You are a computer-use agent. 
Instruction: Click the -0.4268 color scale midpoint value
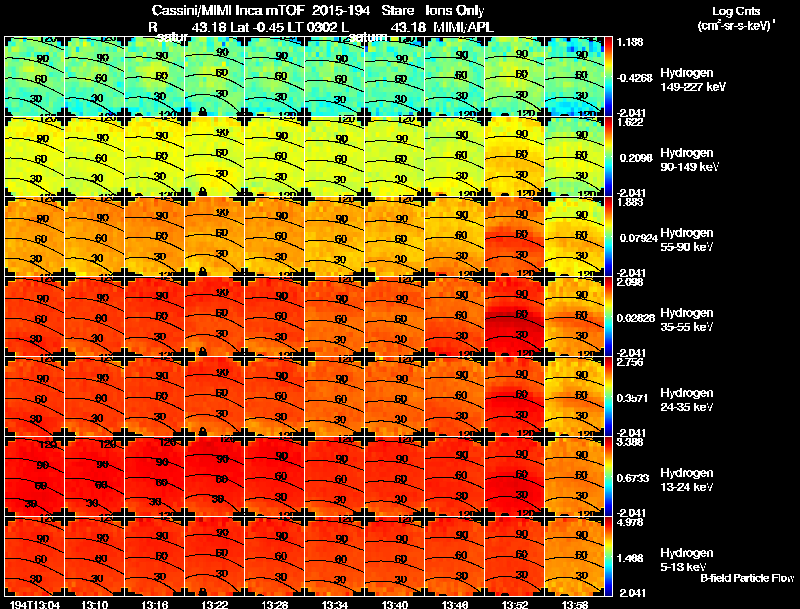coord(635,78)
